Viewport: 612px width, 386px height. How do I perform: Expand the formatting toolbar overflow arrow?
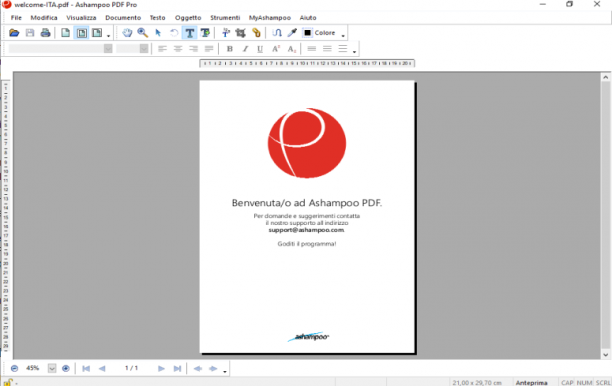coord(354,52)
